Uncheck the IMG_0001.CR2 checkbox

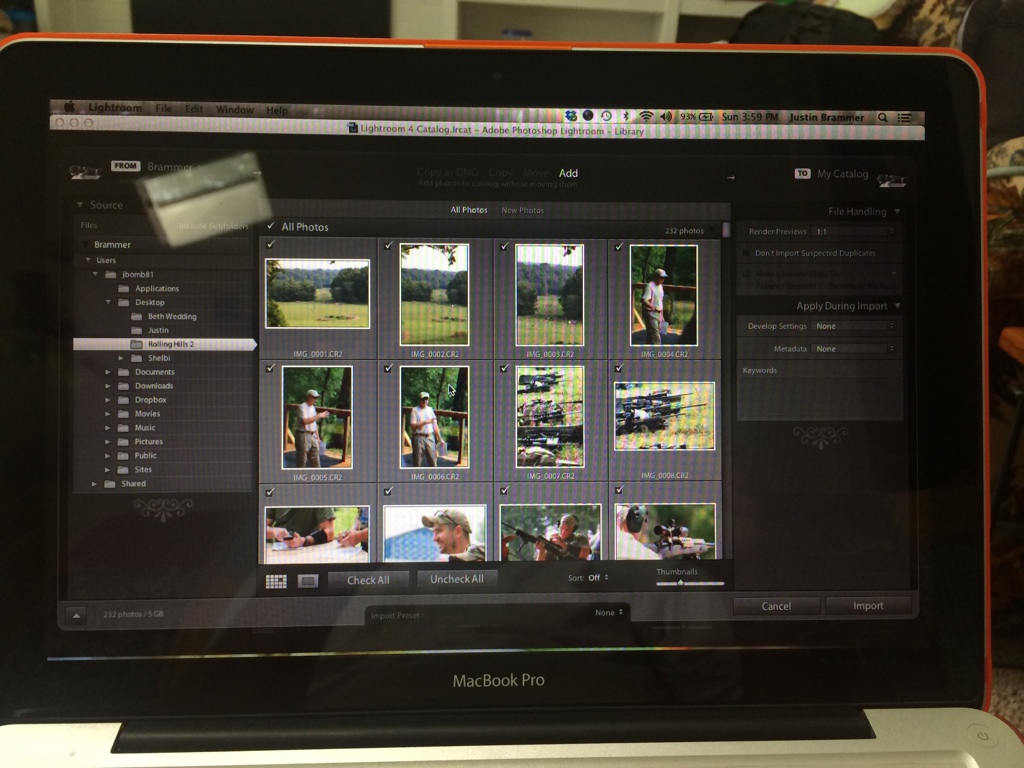[270, 244]
